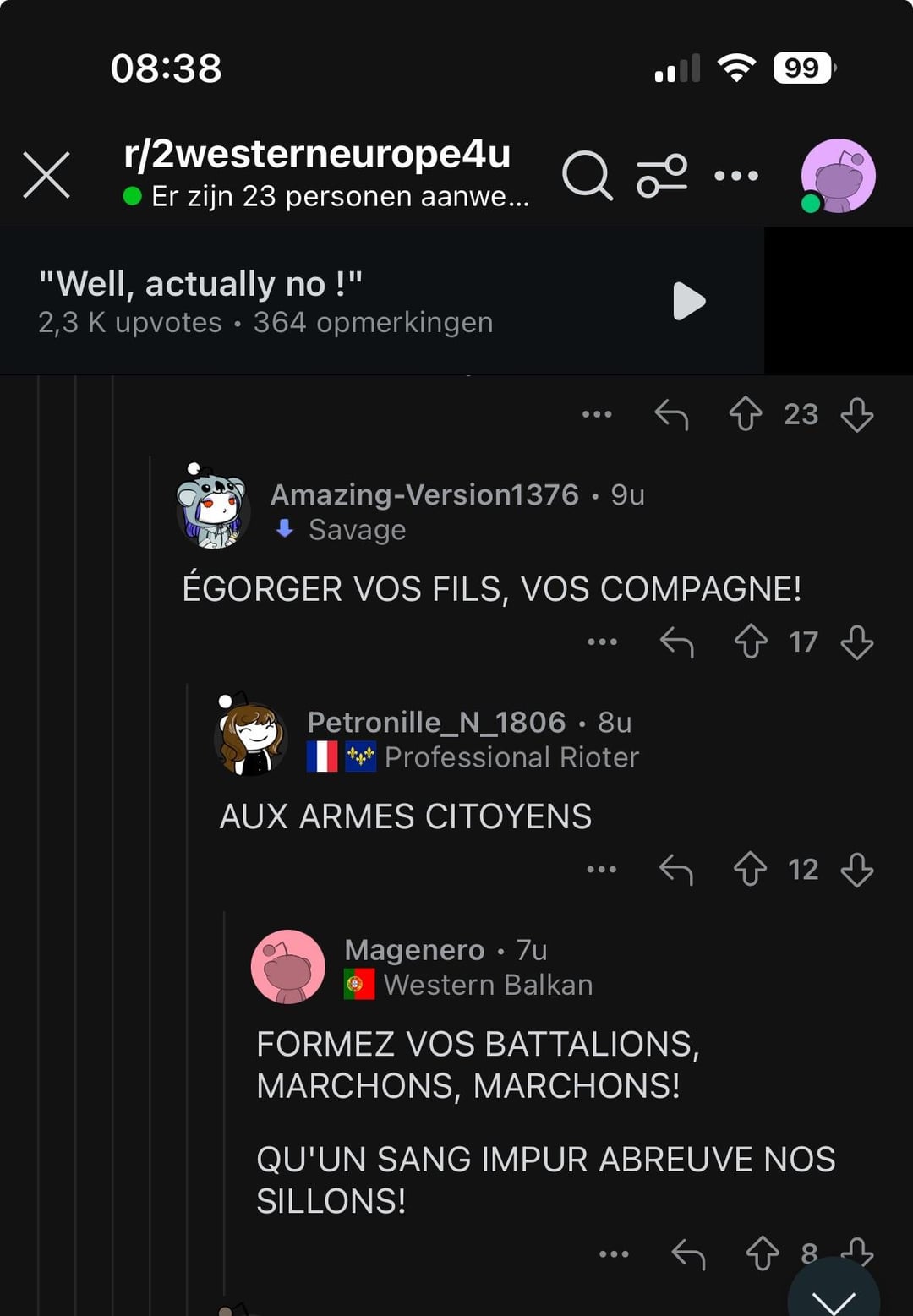Reply to Amazing-Version1376's comment
This screenshot has width=913, height=1316.
pos(677,642)
